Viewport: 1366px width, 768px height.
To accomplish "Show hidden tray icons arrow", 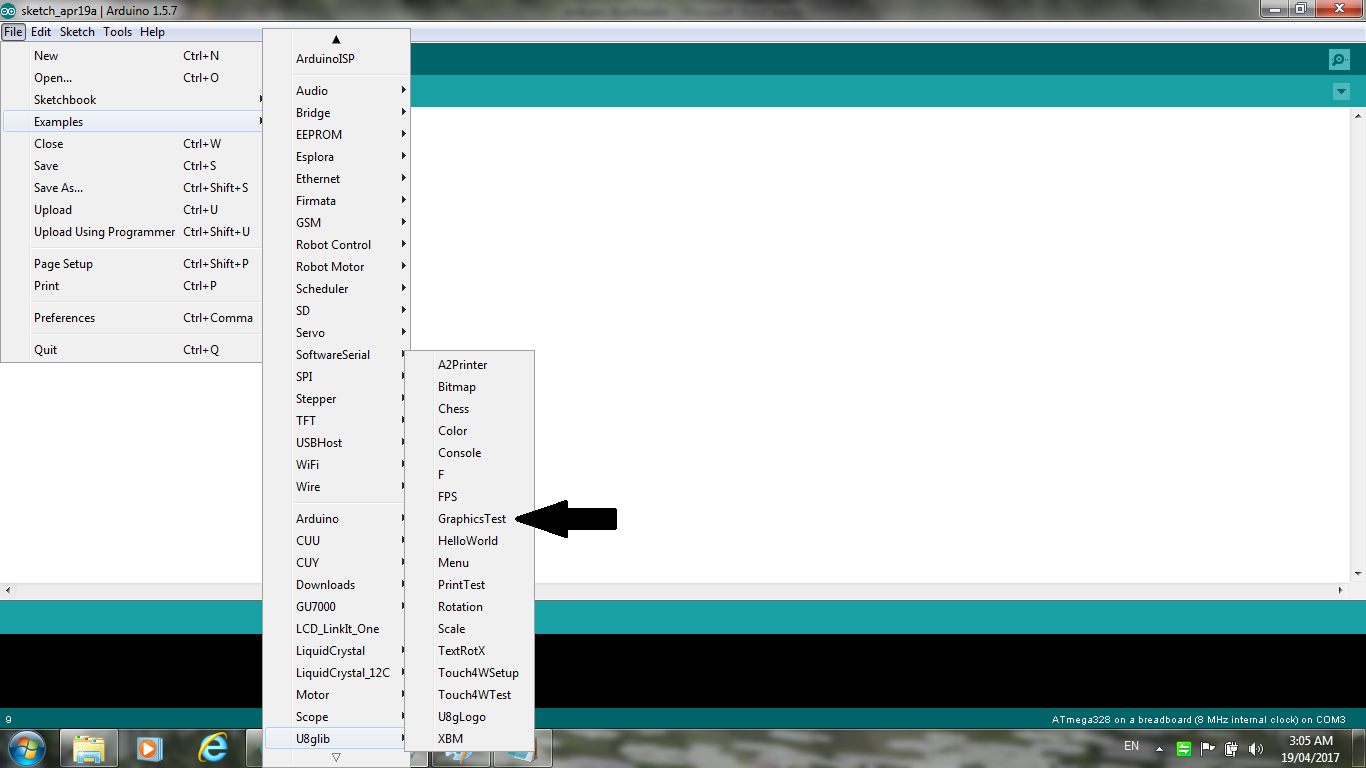I will [x=1159, y=748].
